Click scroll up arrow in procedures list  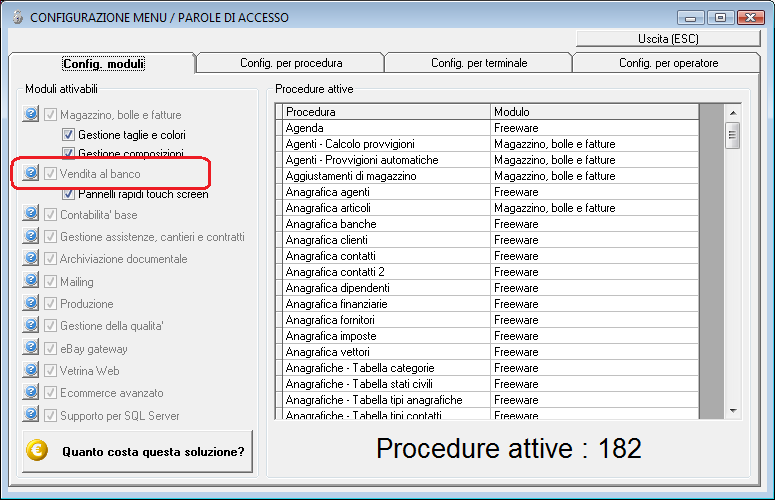[732, 113]
